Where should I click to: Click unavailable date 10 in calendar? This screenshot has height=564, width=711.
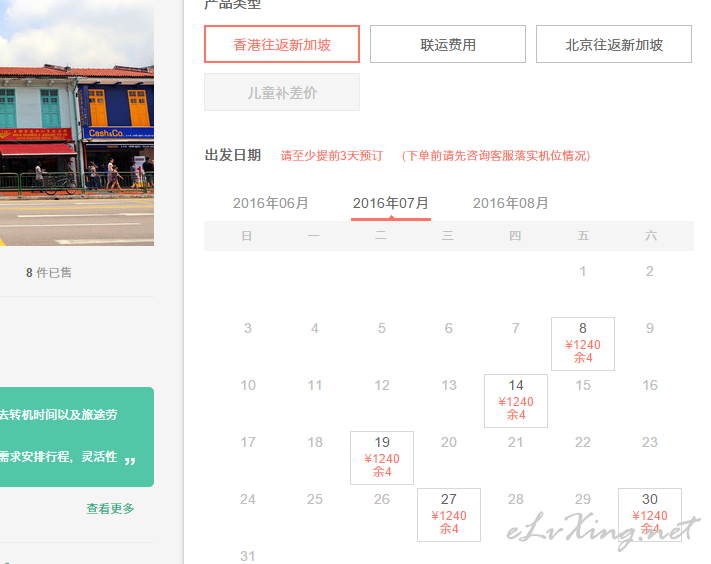248,385
